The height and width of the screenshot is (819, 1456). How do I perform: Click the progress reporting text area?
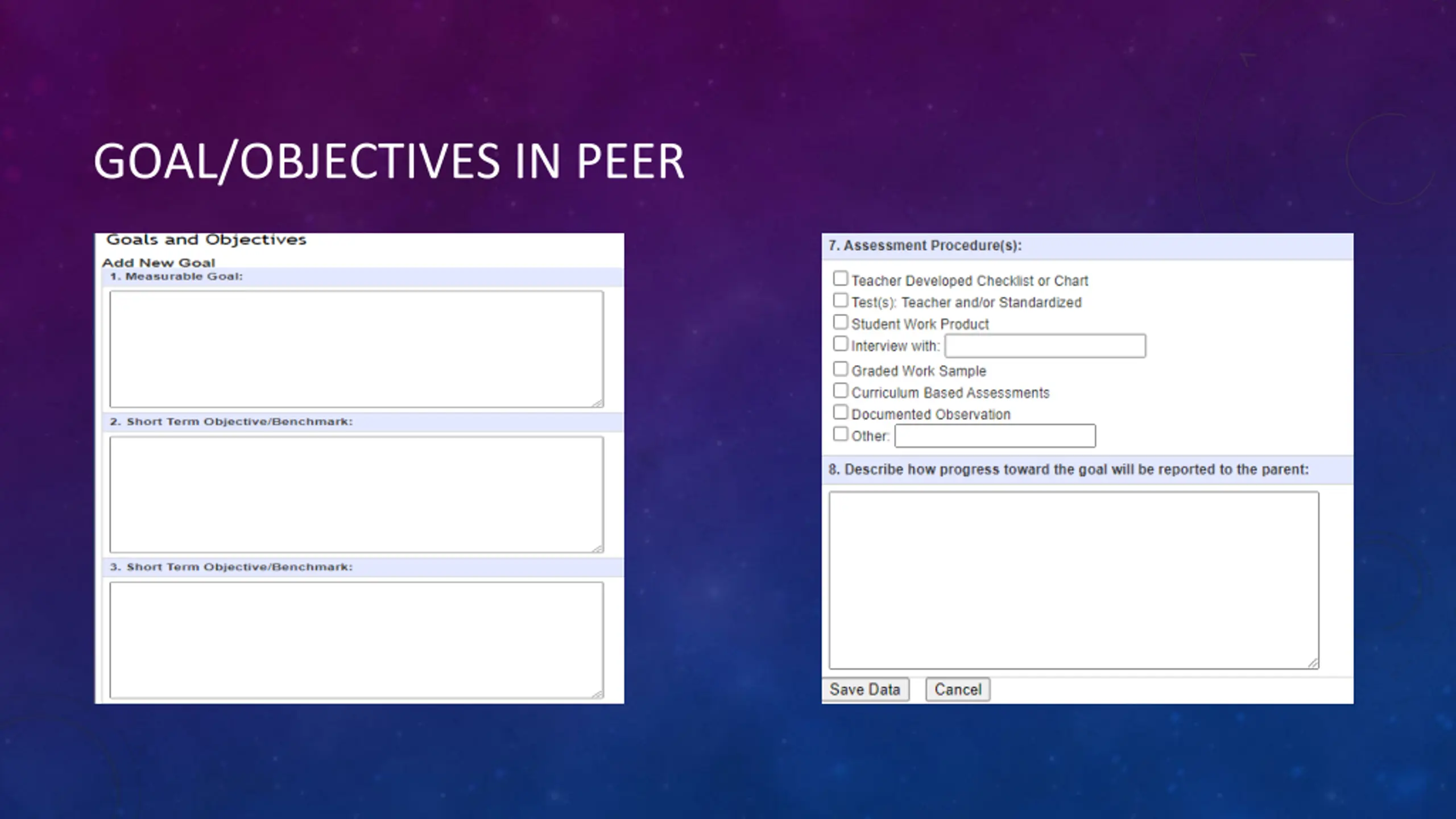coord(1074,581)
